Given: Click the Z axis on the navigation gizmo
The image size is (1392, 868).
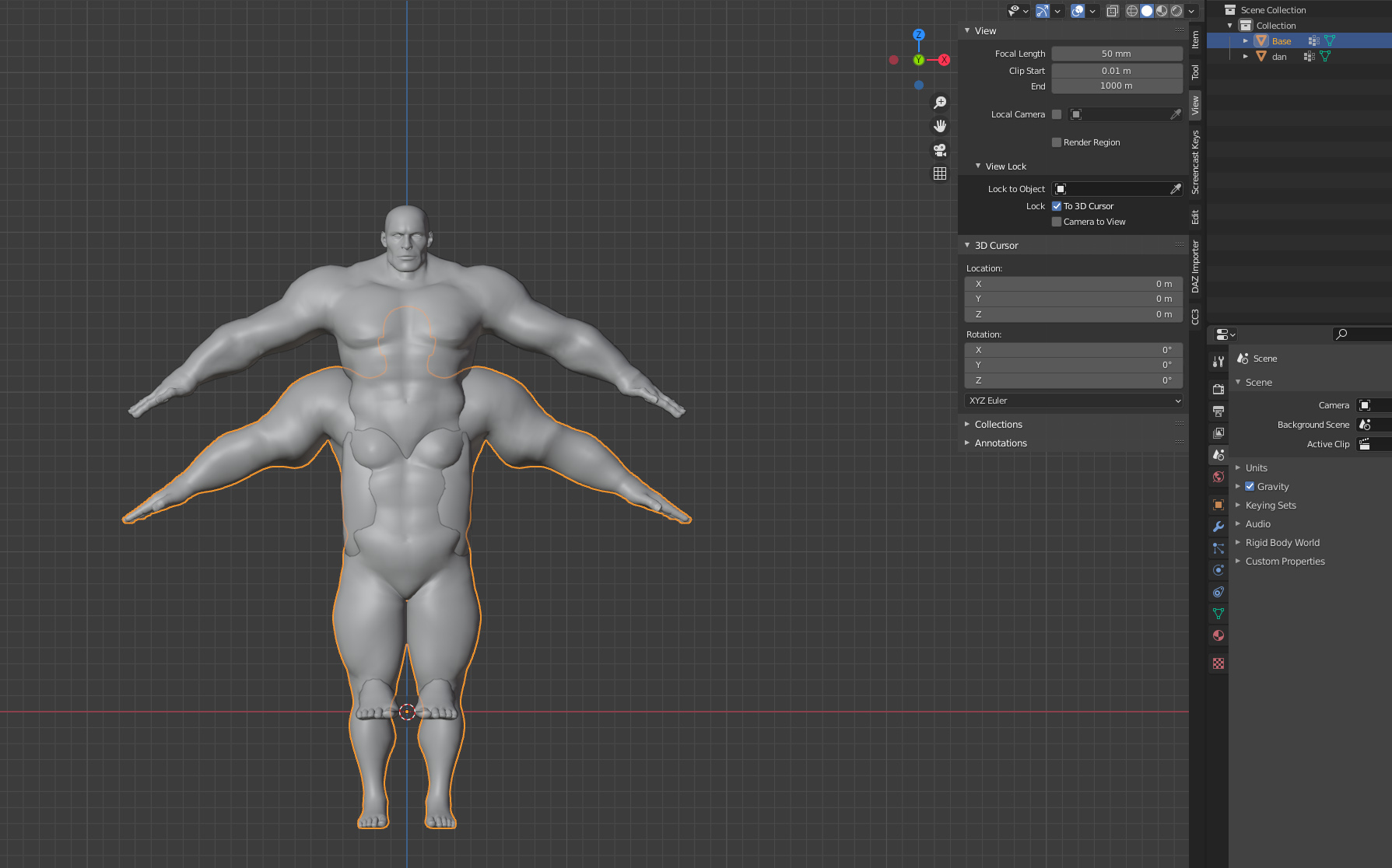Looking at the screenshot, I should pyautogui.click(x=919, y=35).
